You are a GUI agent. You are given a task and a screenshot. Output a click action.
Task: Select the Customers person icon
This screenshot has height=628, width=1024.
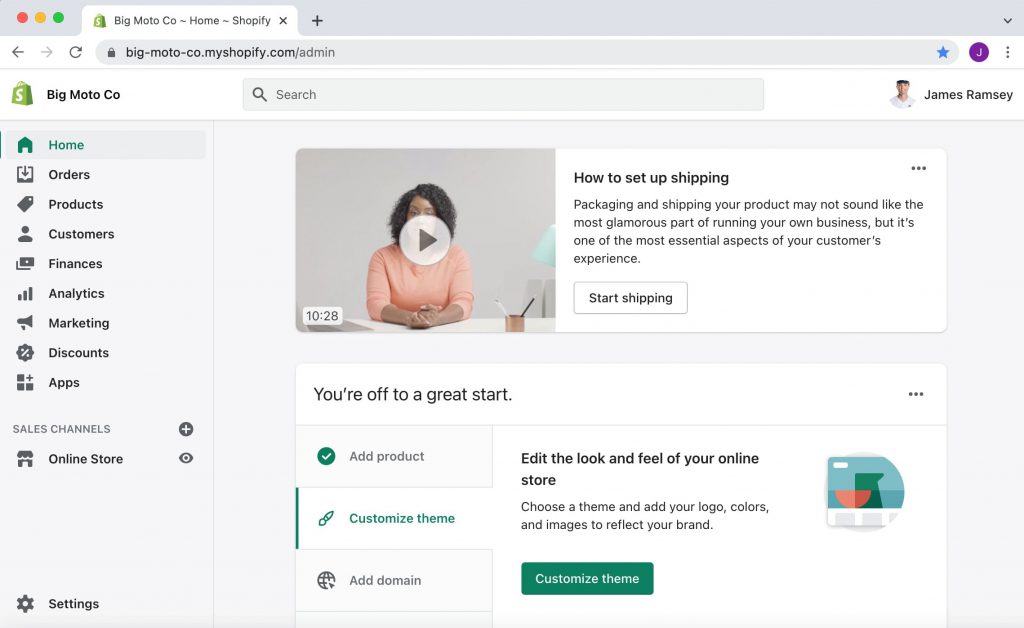pyautogui.click(x=25, y=234)
